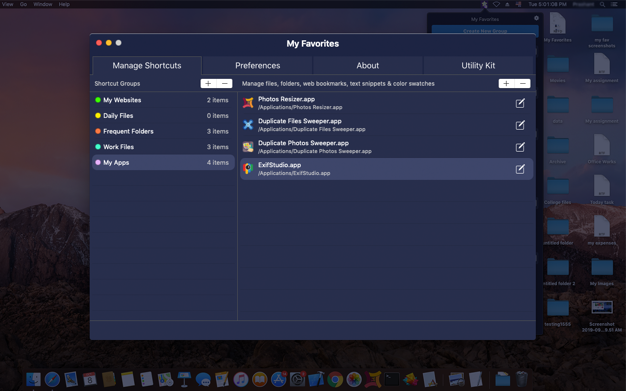Edit the Duplicate Files Sweeper.app shortcut

pos(520,125)
